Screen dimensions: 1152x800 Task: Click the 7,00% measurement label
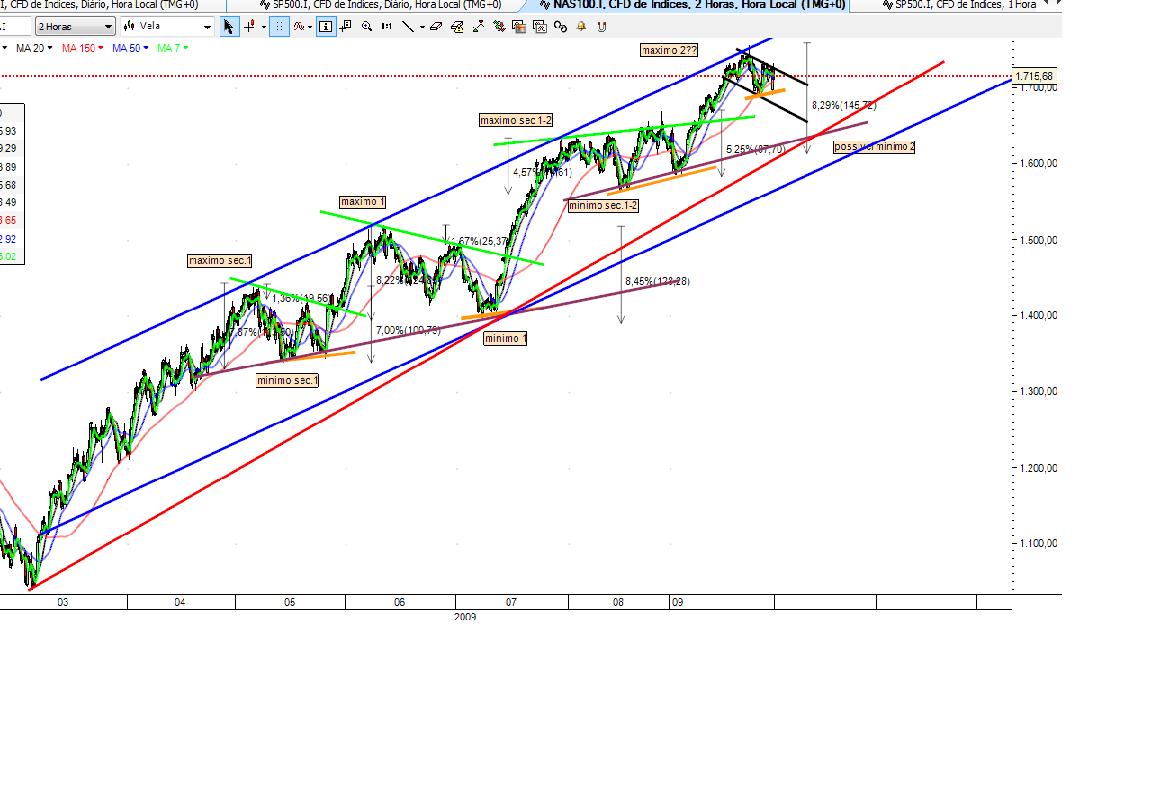coord(408,331)
